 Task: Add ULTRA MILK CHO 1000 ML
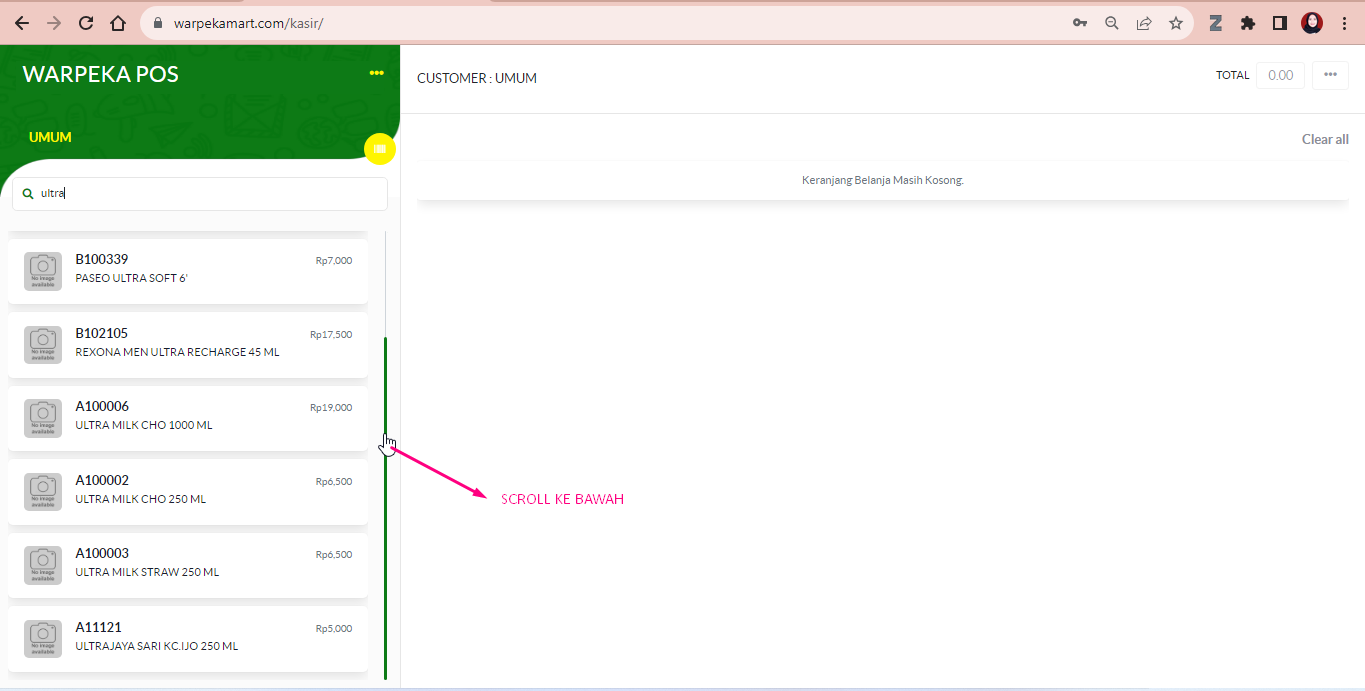click(x=188, y=418)
